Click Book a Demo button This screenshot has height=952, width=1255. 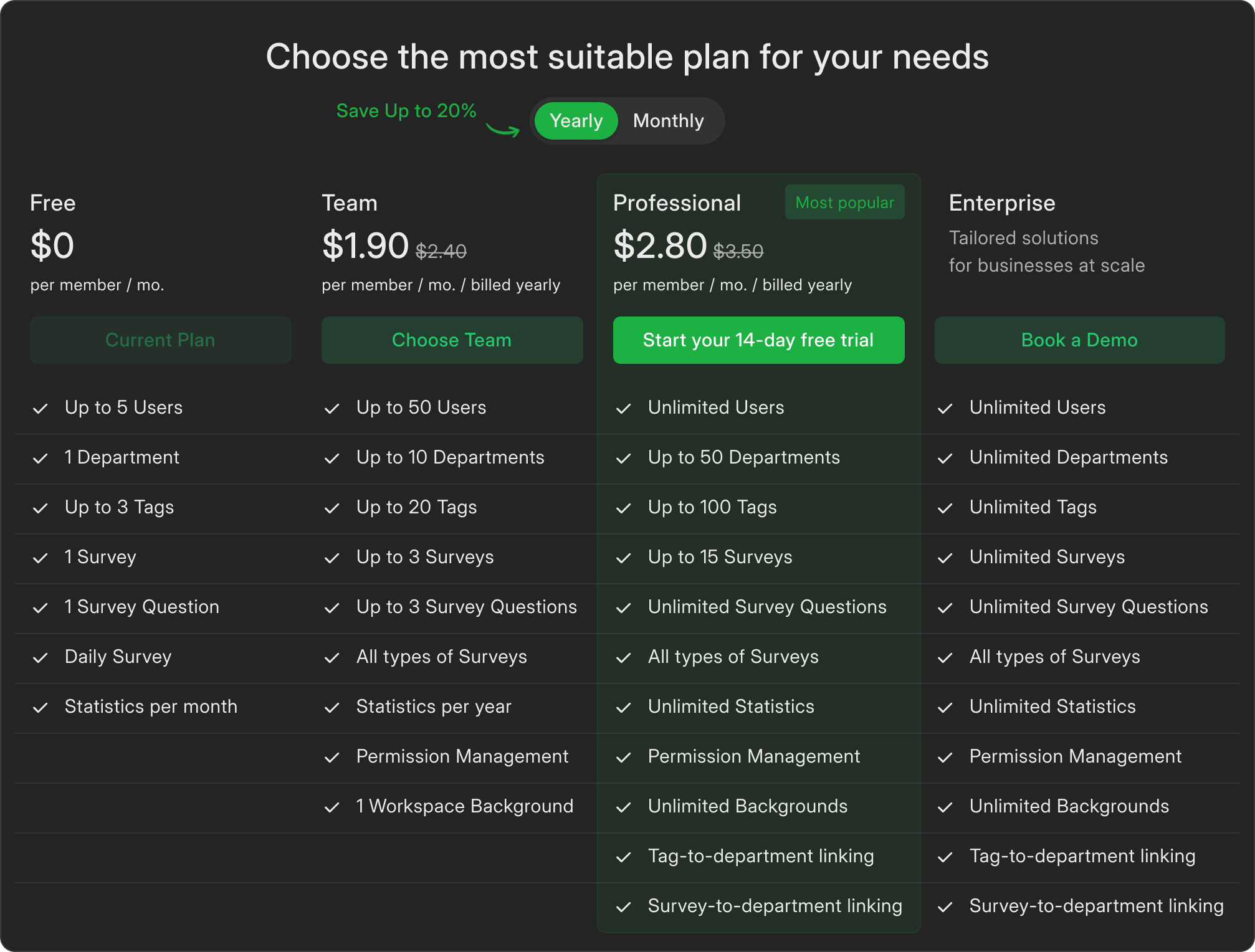pos(1079,340)
